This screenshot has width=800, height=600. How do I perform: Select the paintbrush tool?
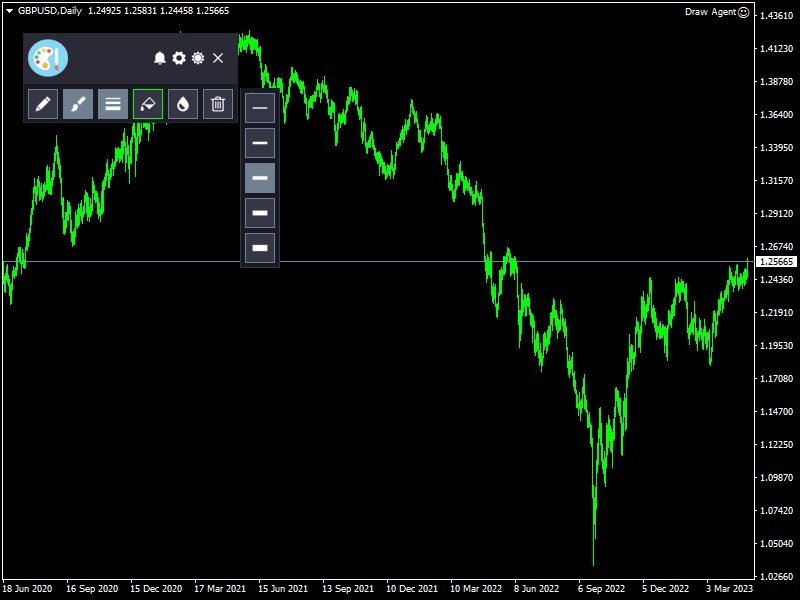point(78,104)
